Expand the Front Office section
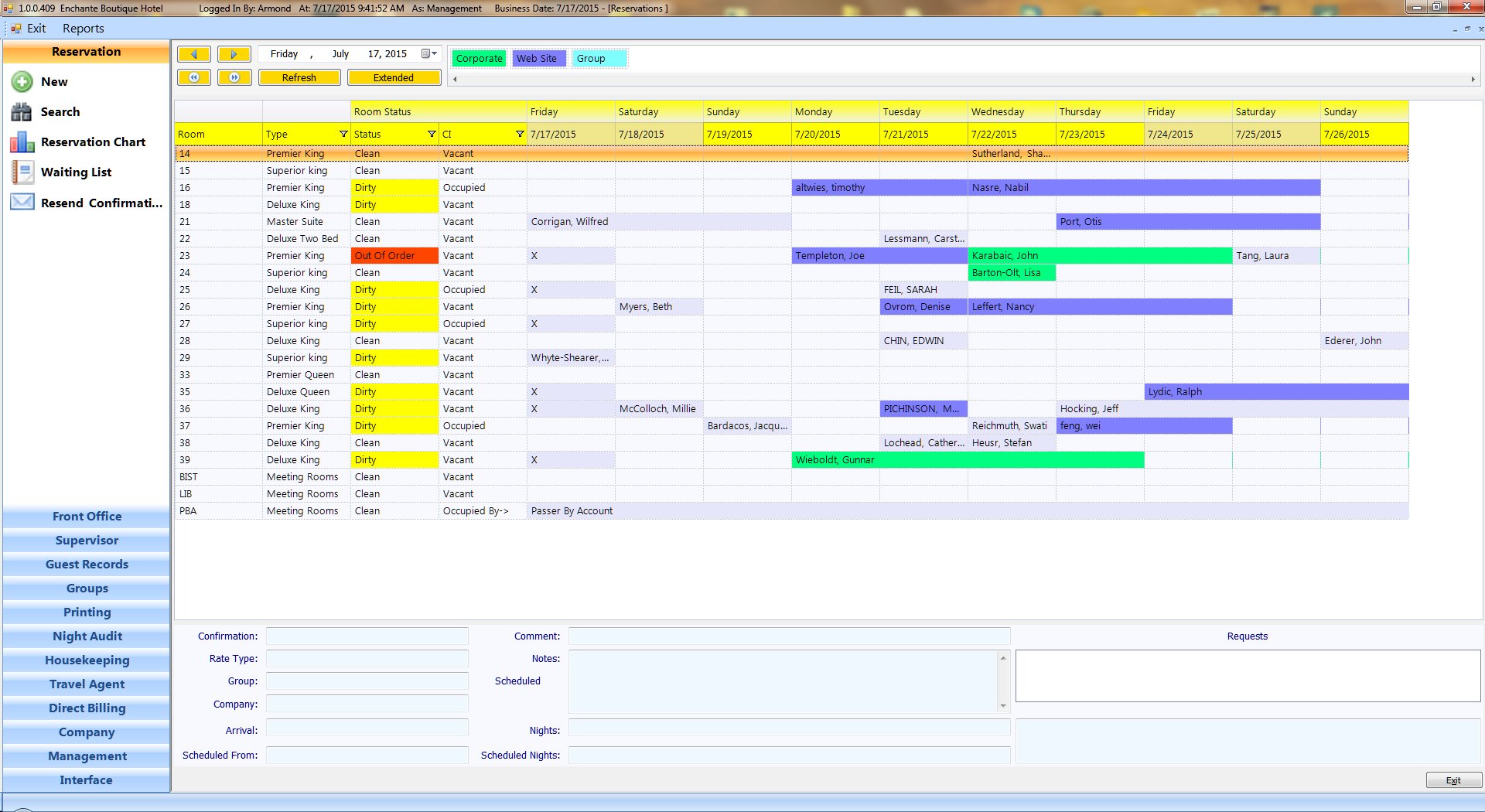 click(87, 517)
